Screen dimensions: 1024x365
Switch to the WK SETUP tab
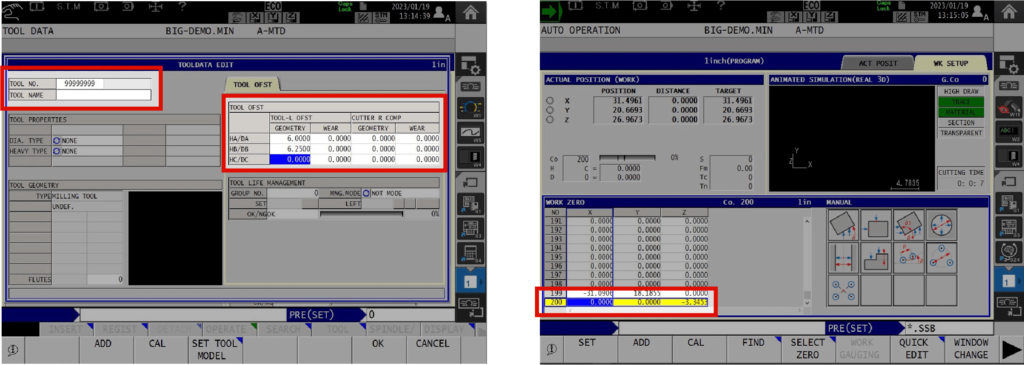950,63
